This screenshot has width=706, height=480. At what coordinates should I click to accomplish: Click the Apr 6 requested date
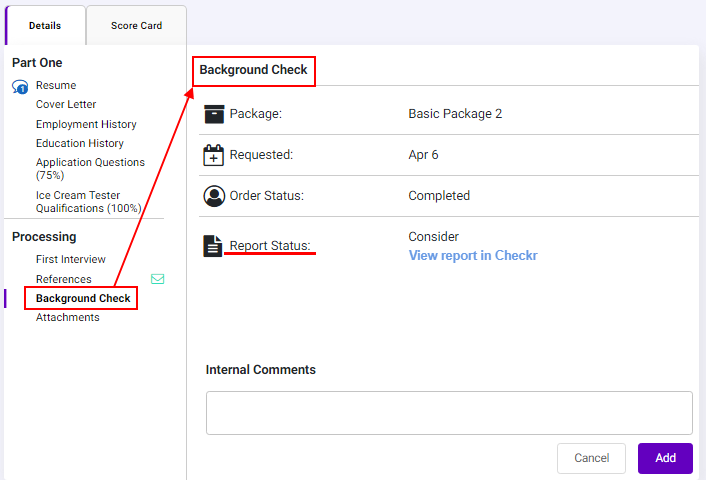pyautogui.click(x=423, y=155)
